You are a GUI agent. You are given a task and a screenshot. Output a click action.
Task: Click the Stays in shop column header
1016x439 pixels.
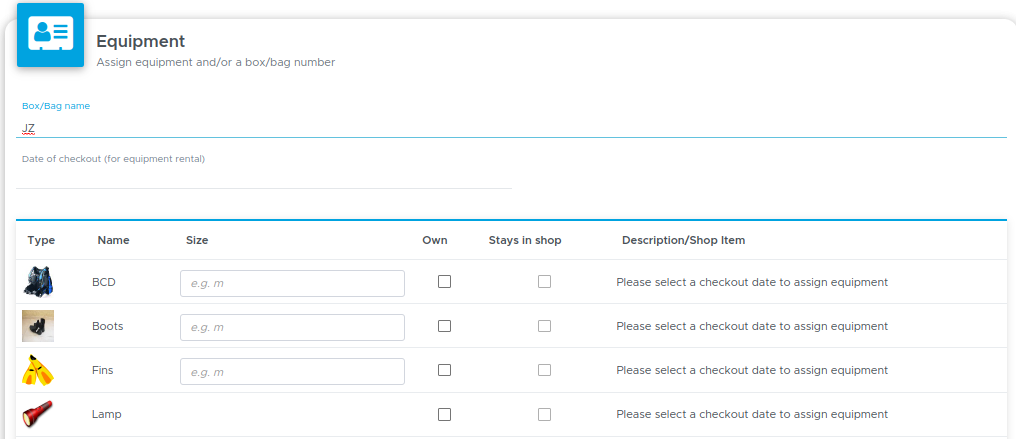click(525, 240)
